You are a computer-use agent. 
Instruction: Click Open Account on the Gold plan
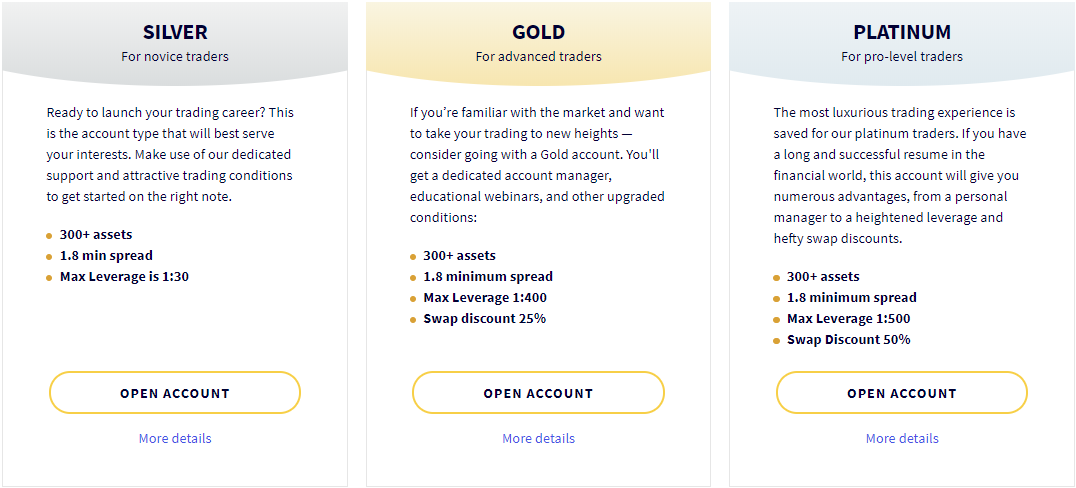538,393
